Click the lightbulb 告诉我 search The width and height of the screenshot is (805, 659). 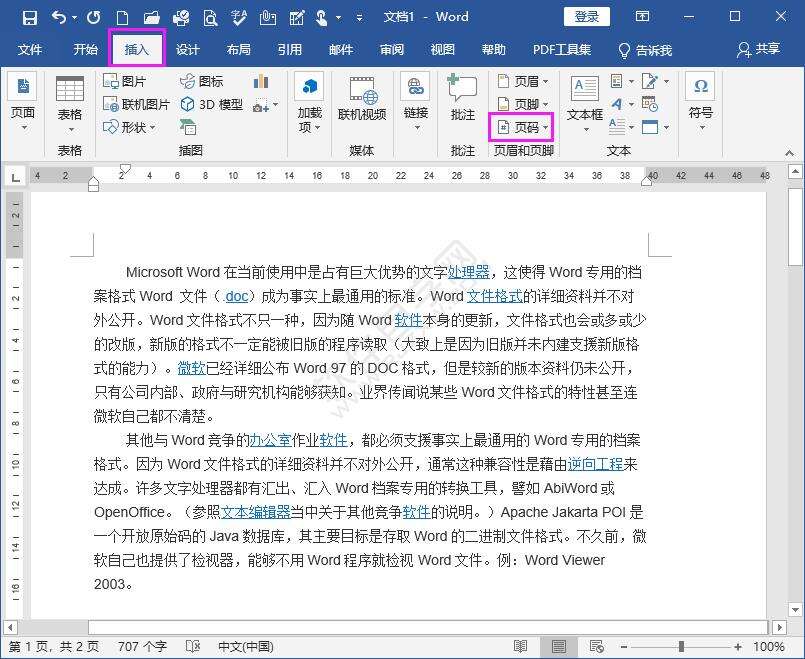pyautogui.click(x=645, y=50)
